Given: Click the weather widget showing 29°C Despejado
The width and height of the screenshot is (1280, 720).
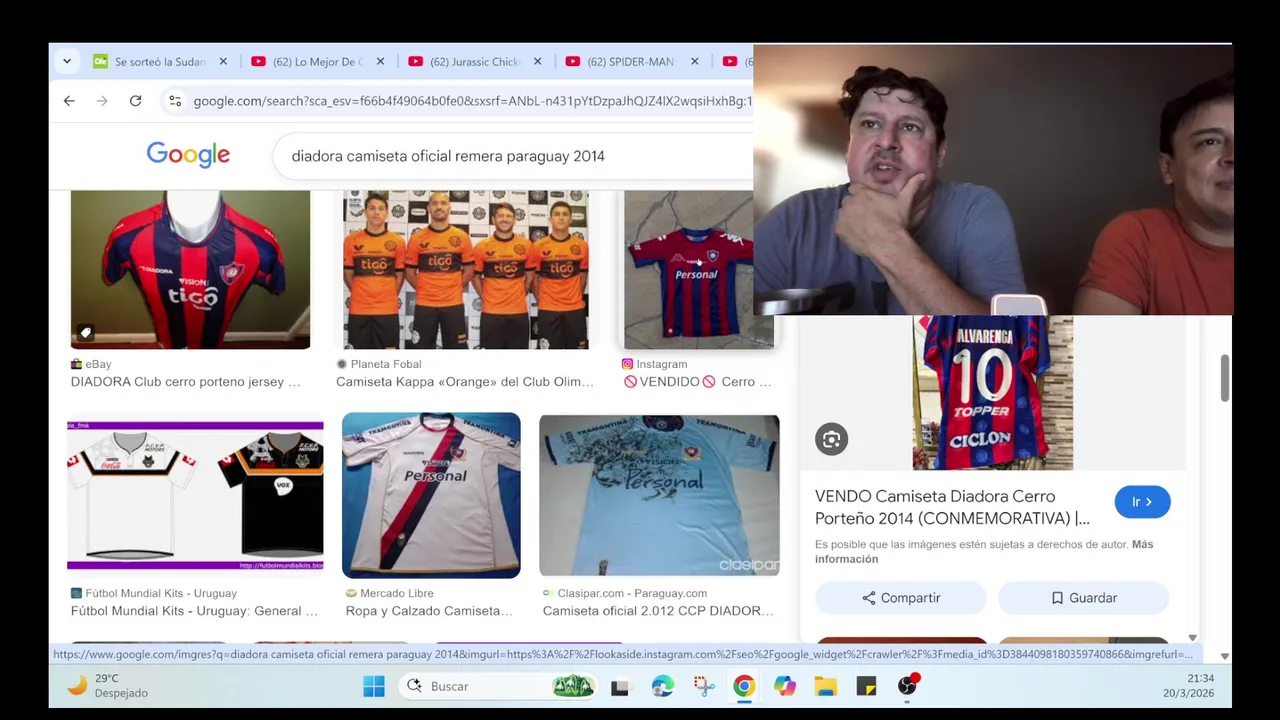Looking at the screenshot, I should (x=108, y=686).
